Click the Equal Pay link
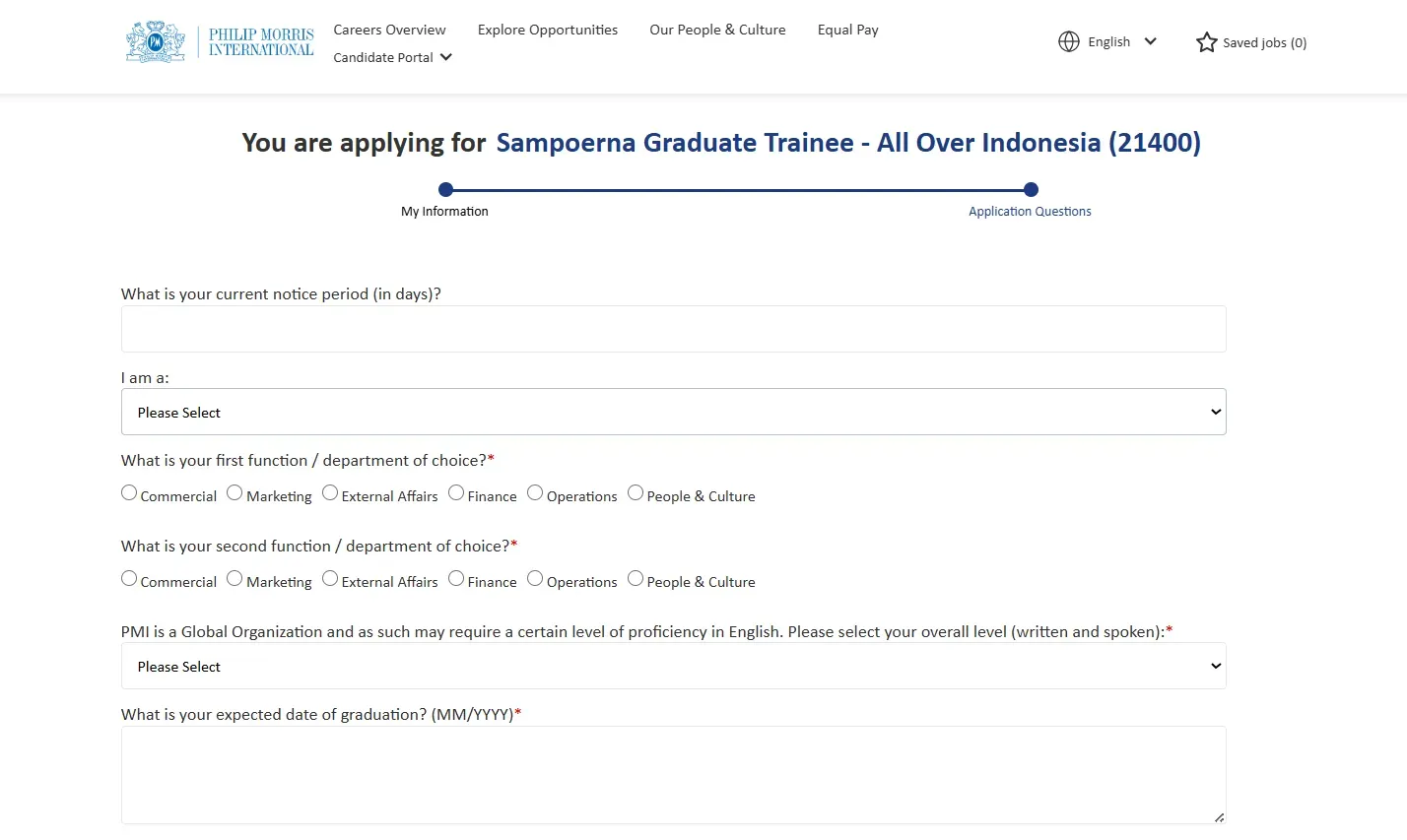The width and height of the screenshot is (1407, 840). [x=847, y=30]
